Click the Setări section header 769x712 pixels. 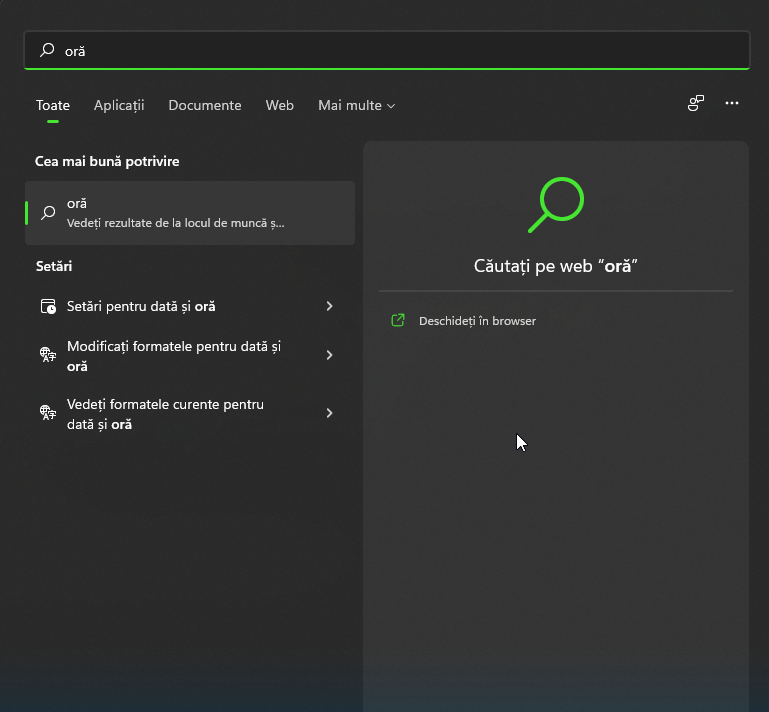pyautogui.click(x=54, y=266)
